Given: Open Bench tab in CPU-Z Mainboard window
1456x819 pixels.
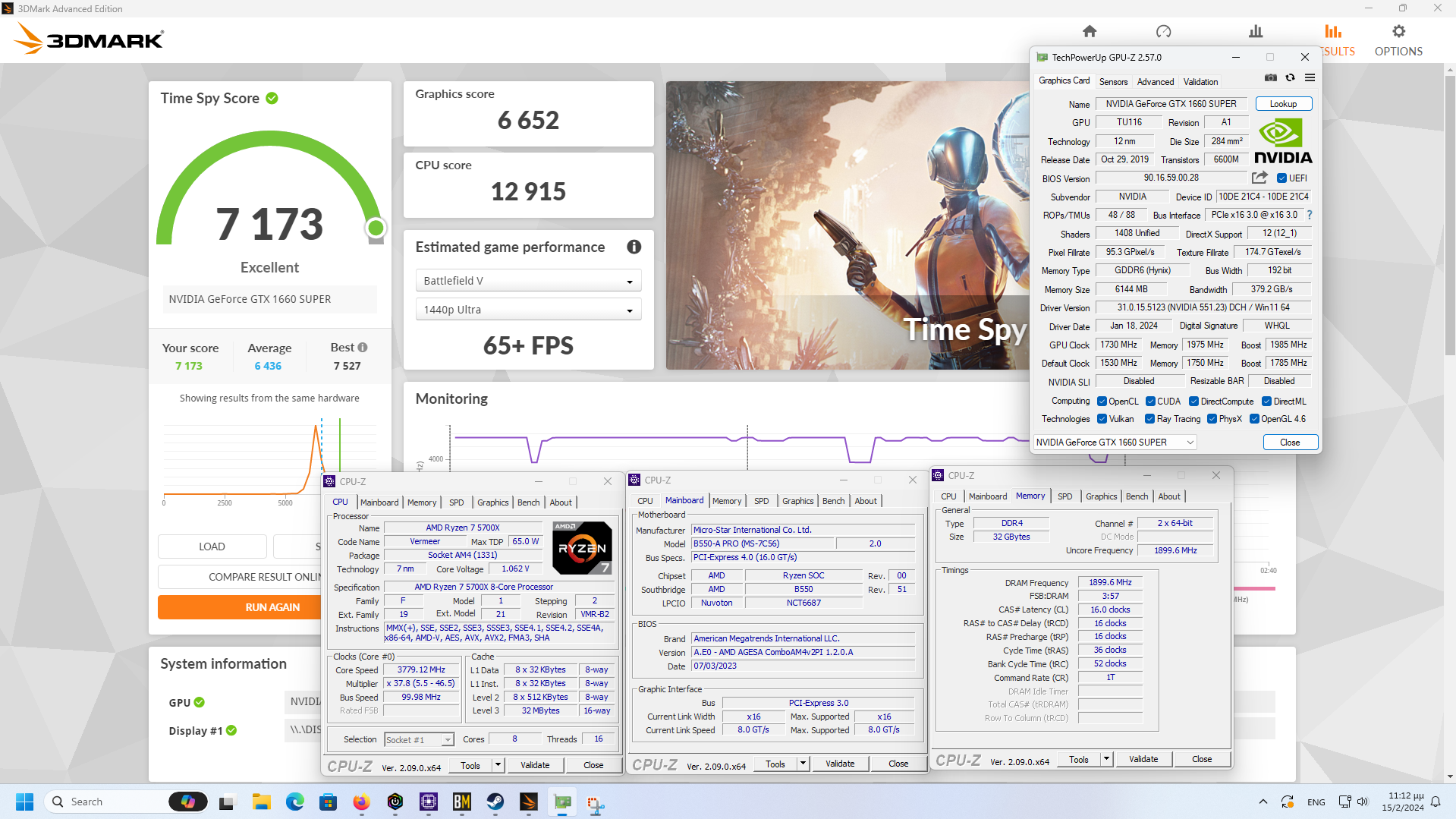Looking at the screenshot, I should 833,501.
